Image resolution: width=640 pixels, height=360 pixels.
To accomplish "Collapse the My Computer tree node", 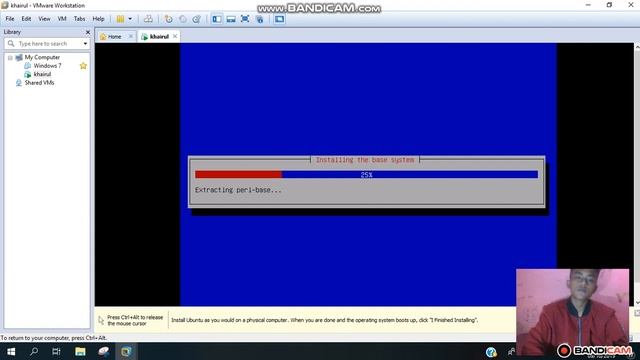I will (x=10, y=58).
